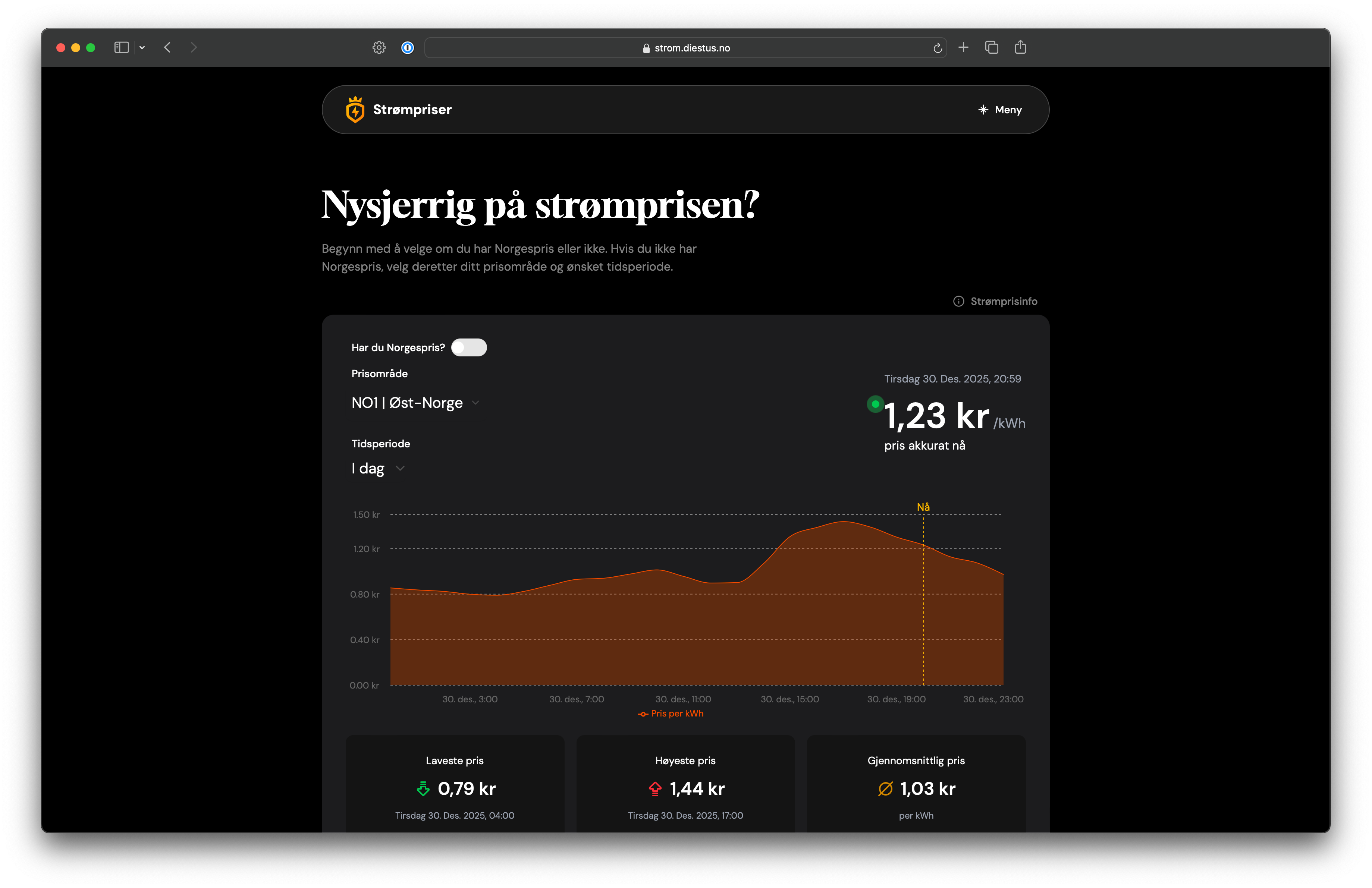Click the Strømpriser crown-shield logo icon

[355, 110]
